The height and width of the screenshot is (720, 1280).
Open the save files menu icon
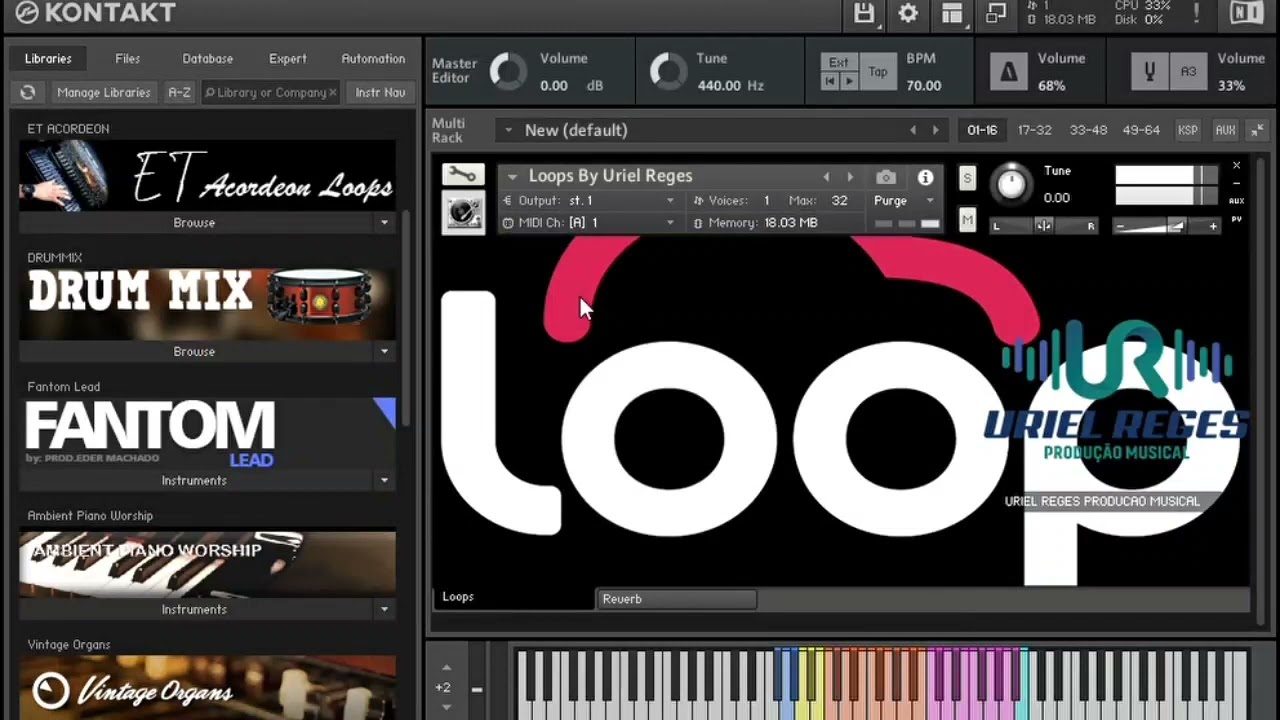(x=864, y=13)
